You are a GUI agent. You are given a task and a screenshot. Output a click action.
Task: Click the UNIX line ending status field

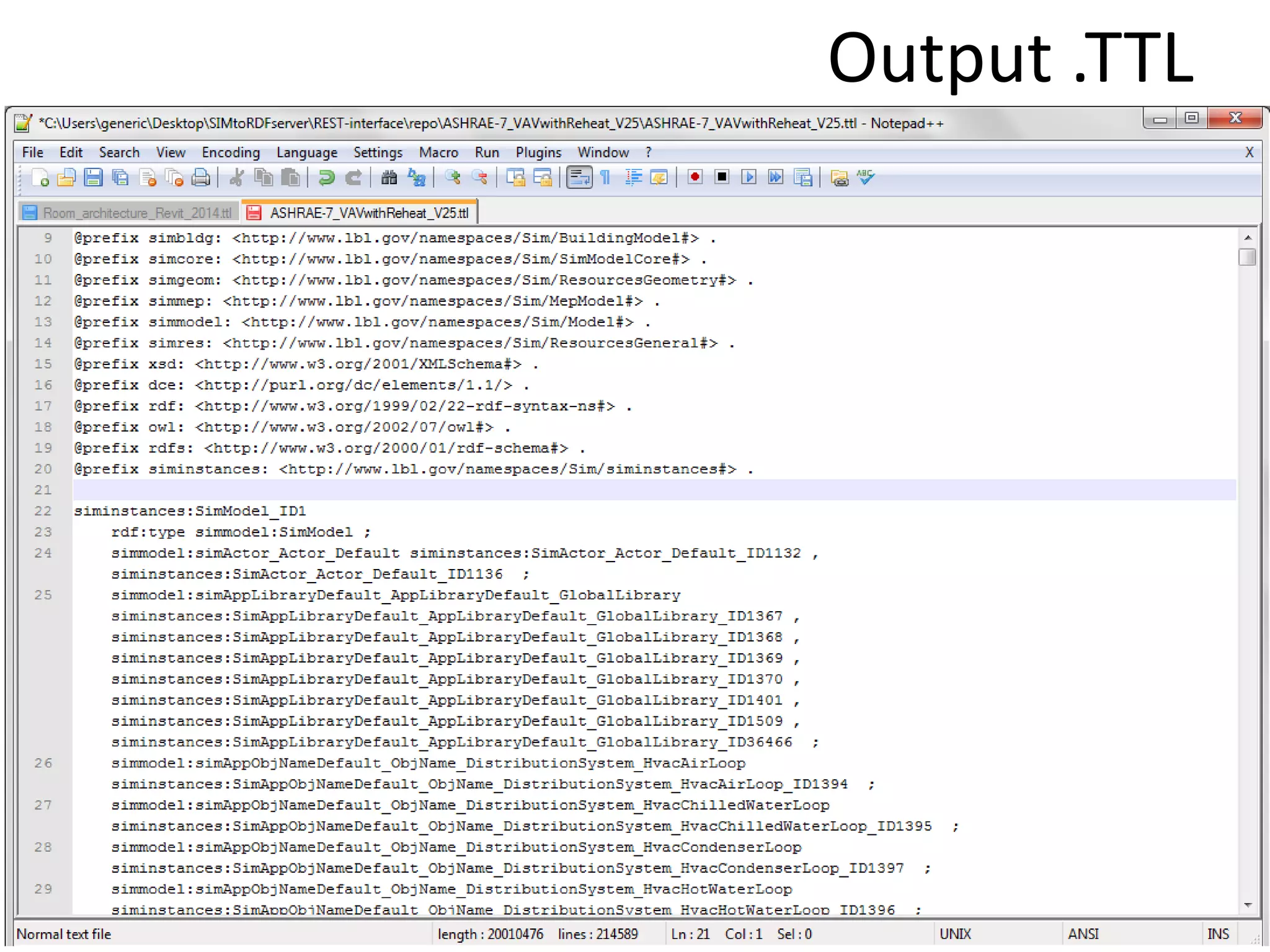pyautogui.click(x=956, y=934)
